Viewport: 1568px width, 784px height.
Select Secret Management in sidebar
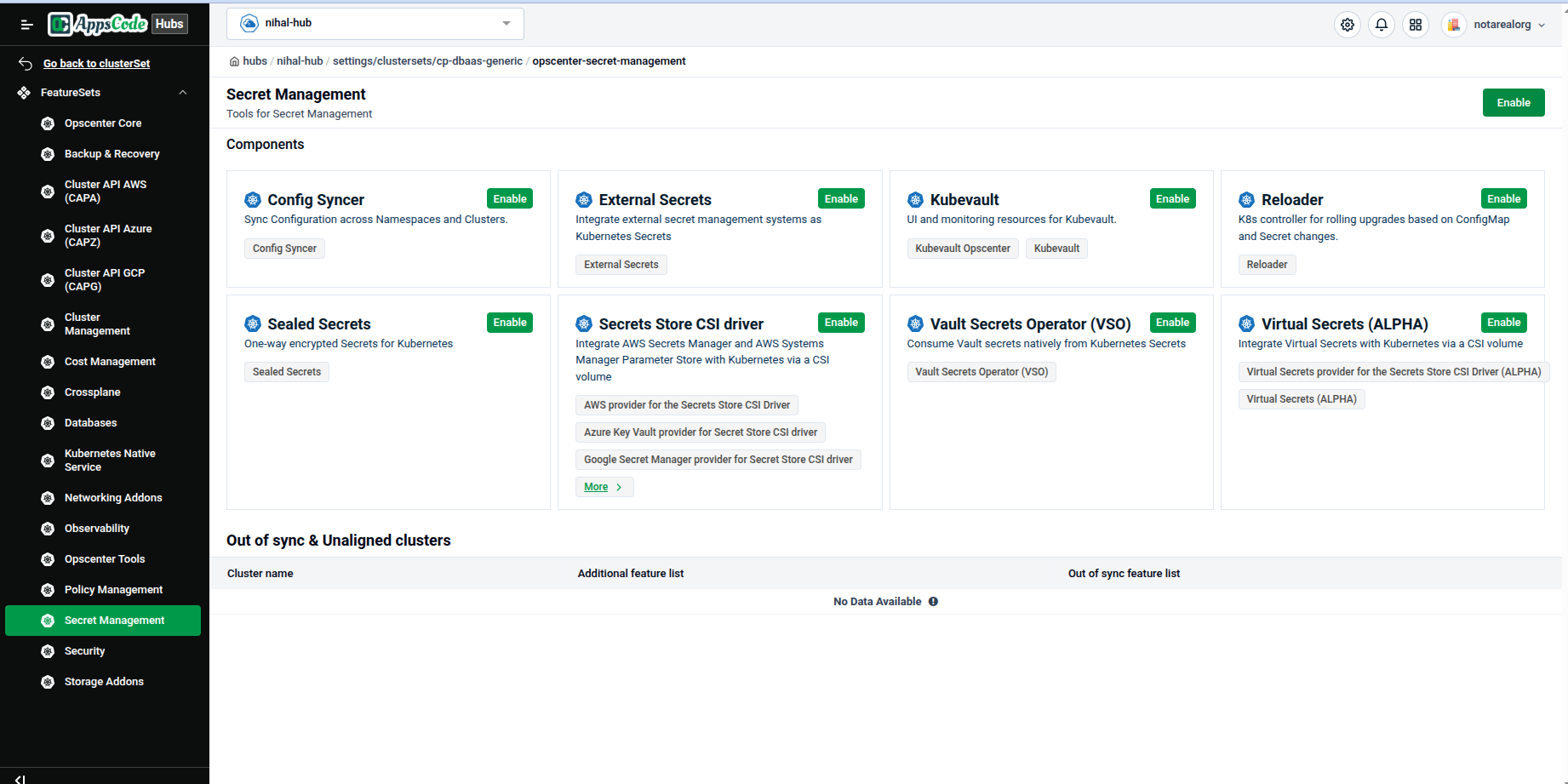pos(103,621)
